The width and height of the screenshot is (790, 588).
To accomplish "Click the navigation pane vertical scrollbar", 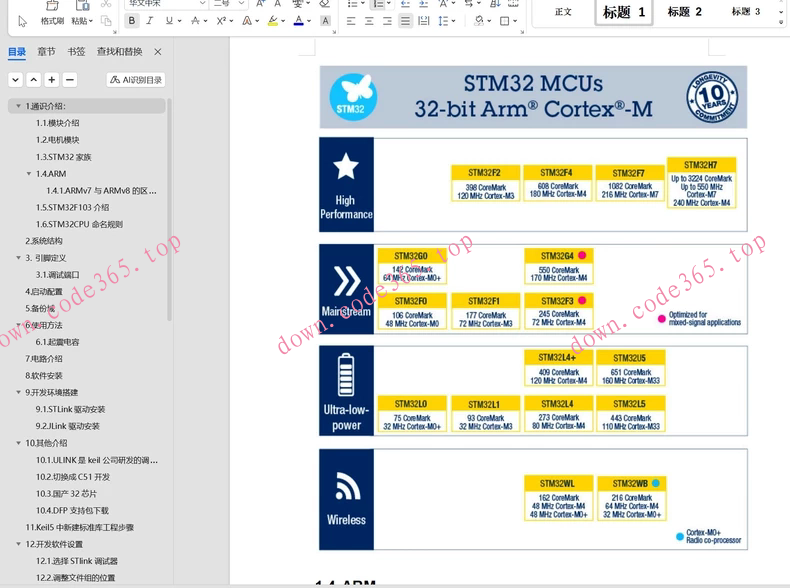I will 169,209.
